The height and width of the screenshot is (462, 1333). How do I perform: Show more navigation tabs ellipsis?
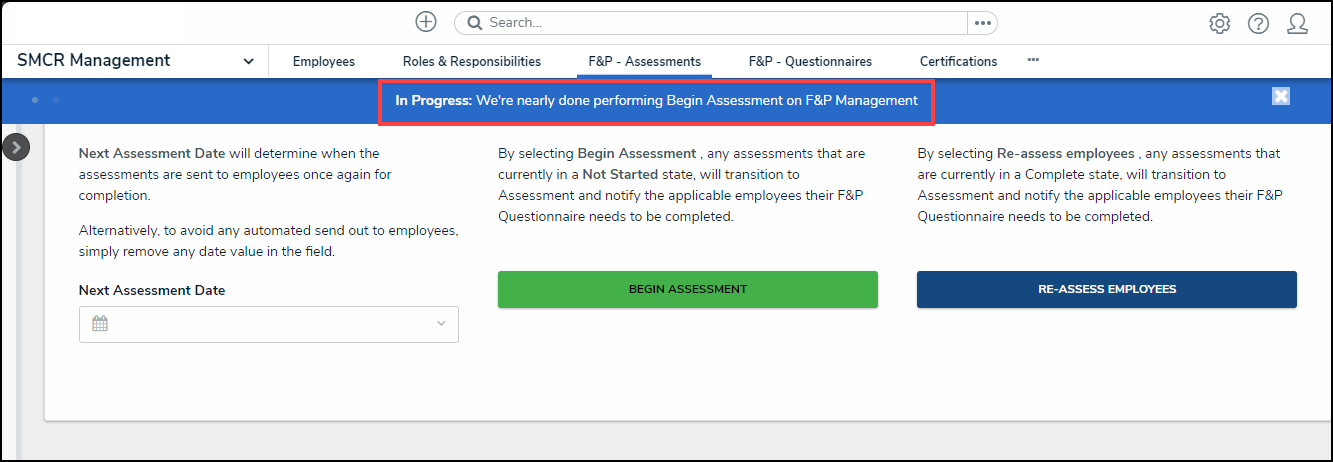click(1033, 60)
